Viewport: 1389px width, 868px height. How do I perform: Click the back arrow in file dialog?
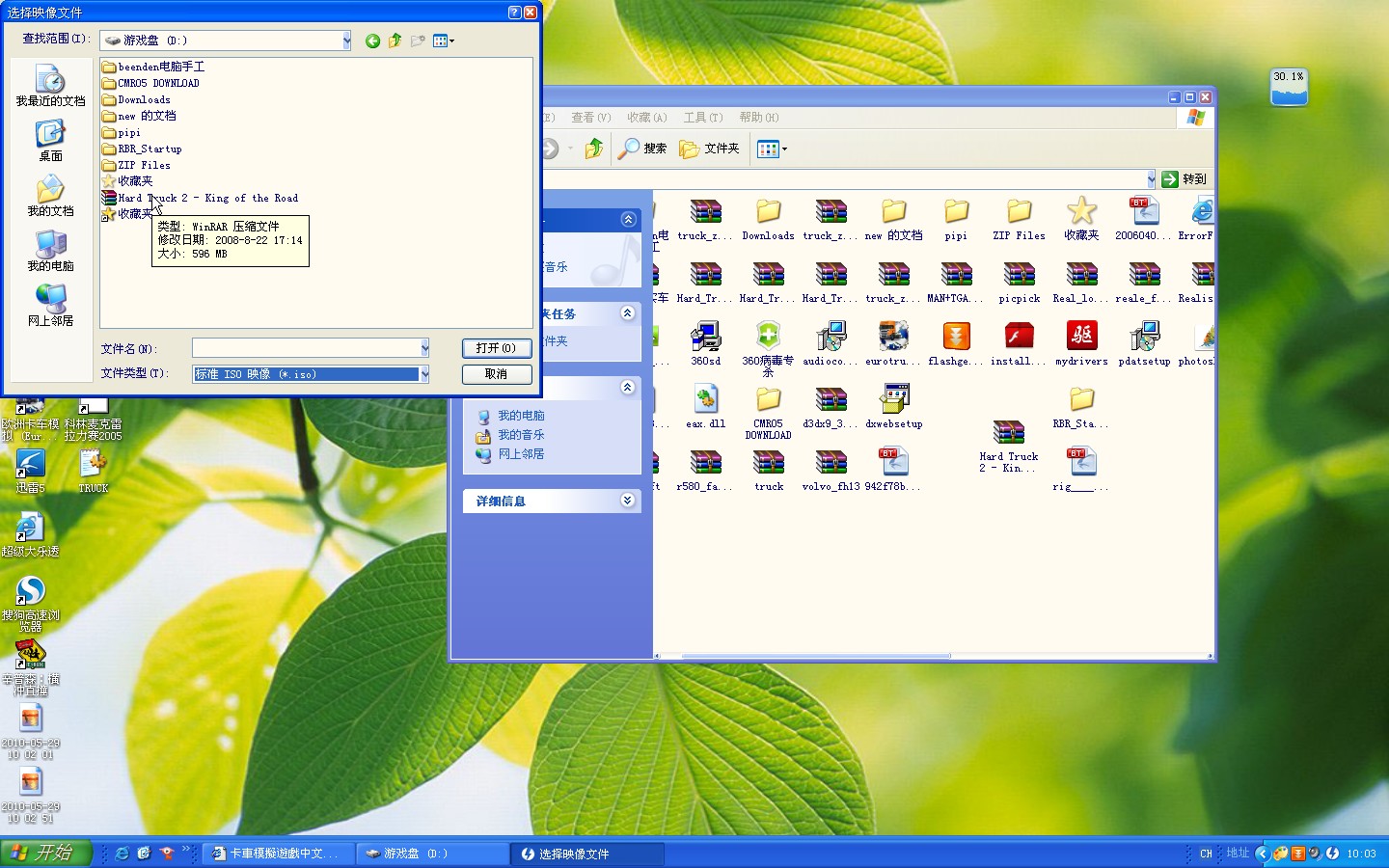tap(372, 41)
